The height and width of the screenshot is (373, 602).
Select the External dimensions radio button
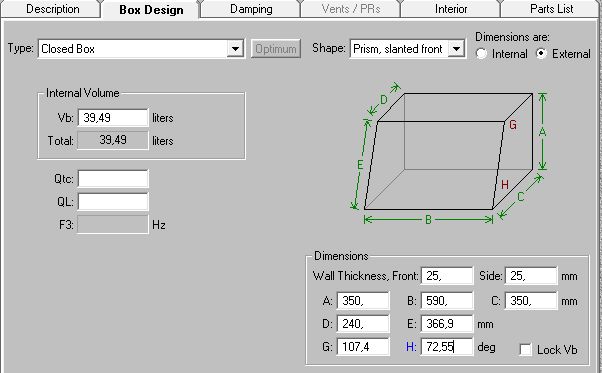pyautogui.click(x=541, y=54)
